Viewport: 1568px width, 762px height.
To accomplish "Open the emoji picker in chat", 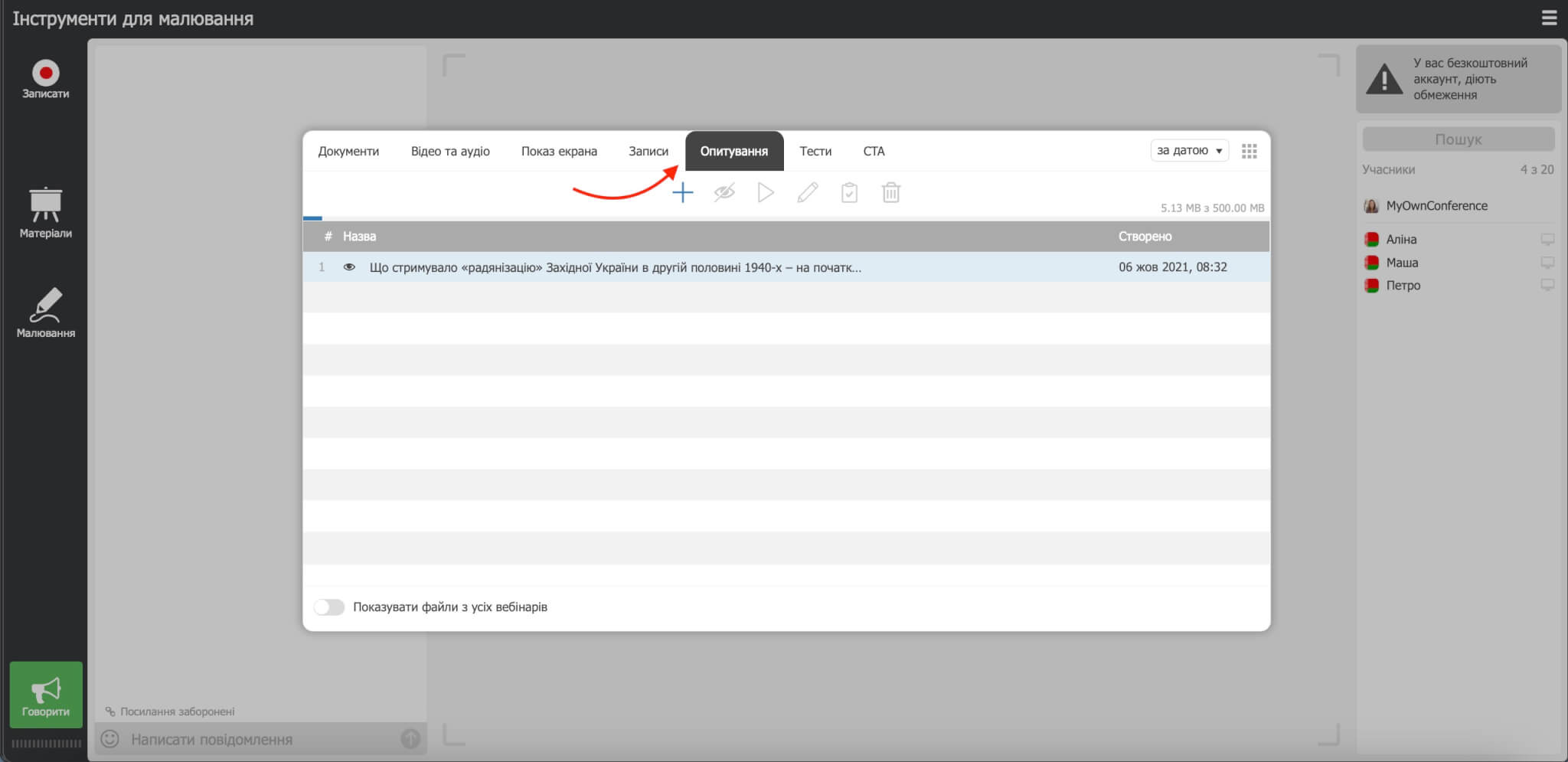I will [x=110, y=739].
